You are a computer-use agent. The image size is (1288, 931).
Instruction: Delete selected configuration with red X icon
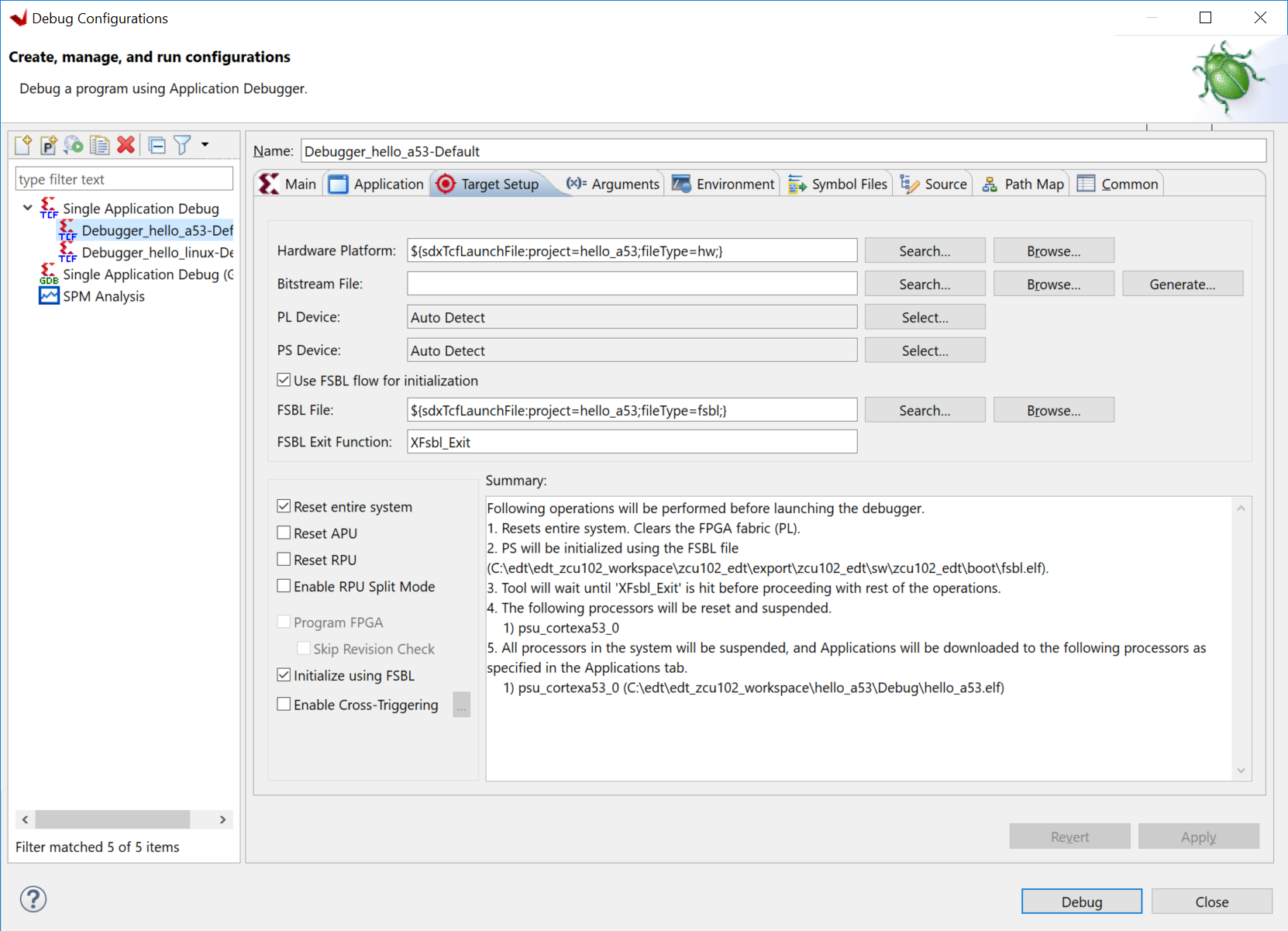[x=126, y=145]
